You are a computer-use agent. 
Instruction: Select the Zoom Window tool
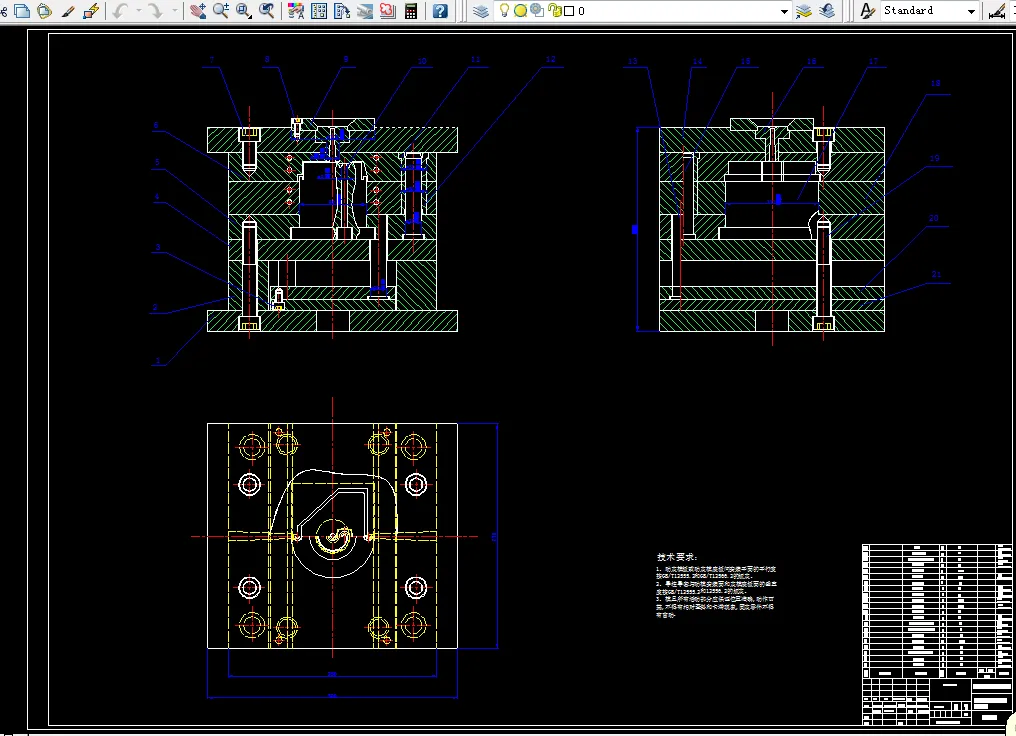[244, 10]
